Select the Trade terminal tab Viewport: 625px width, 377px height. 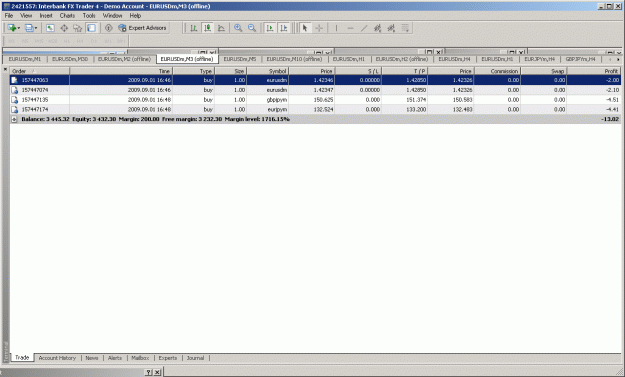tap(22, 357)
